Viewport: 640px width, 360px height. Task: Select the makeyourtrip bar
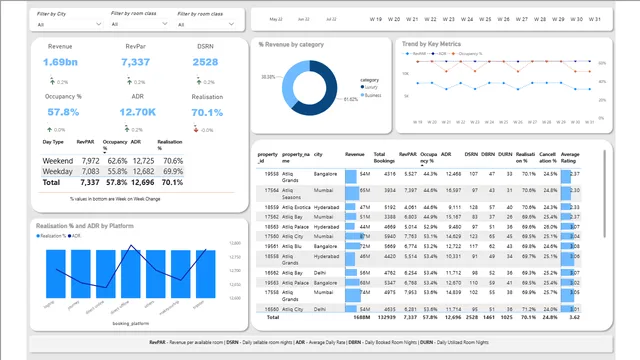(180, 274)
